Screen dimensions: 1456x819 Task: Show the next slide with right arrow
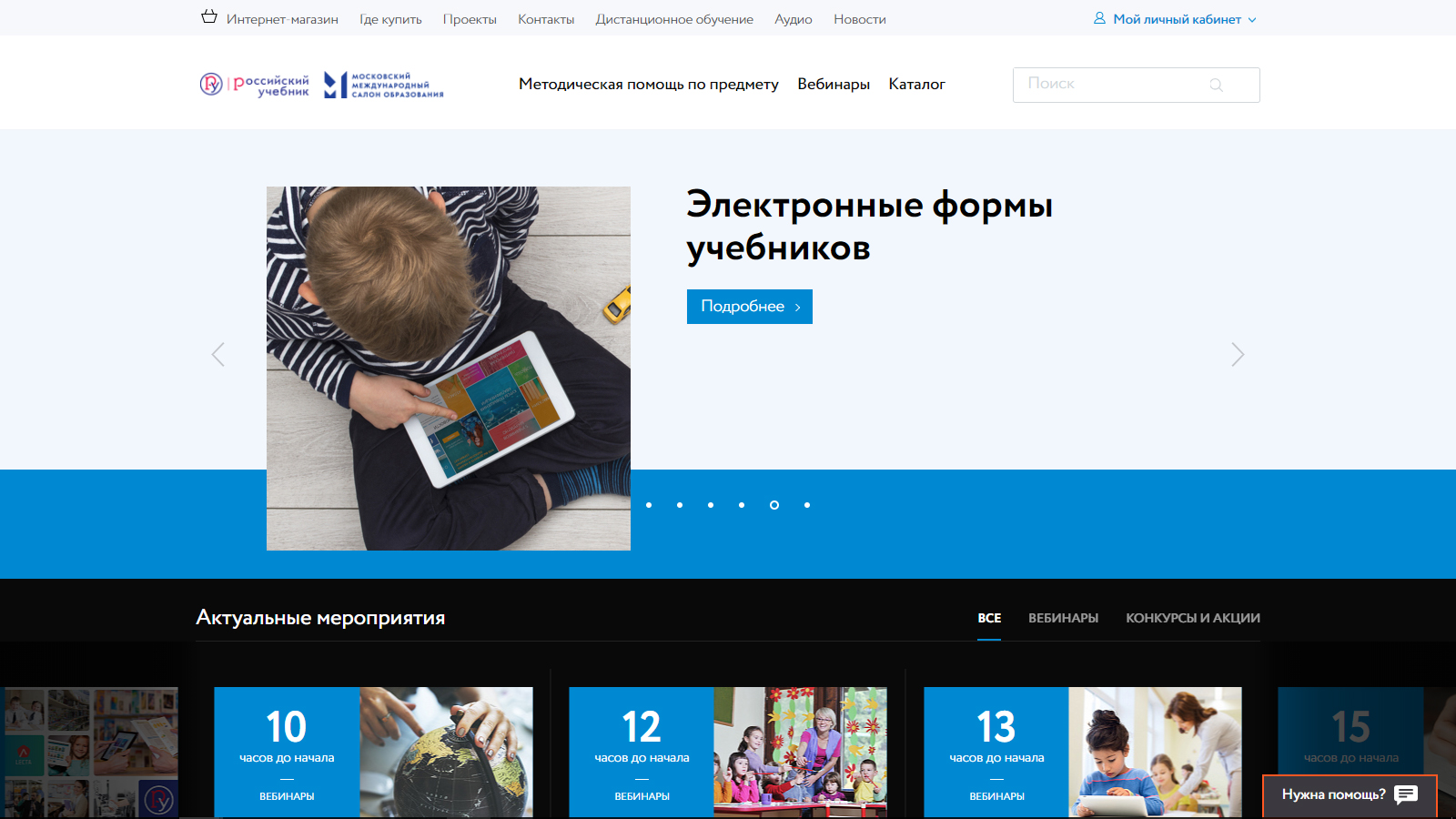coord(1238,354)
